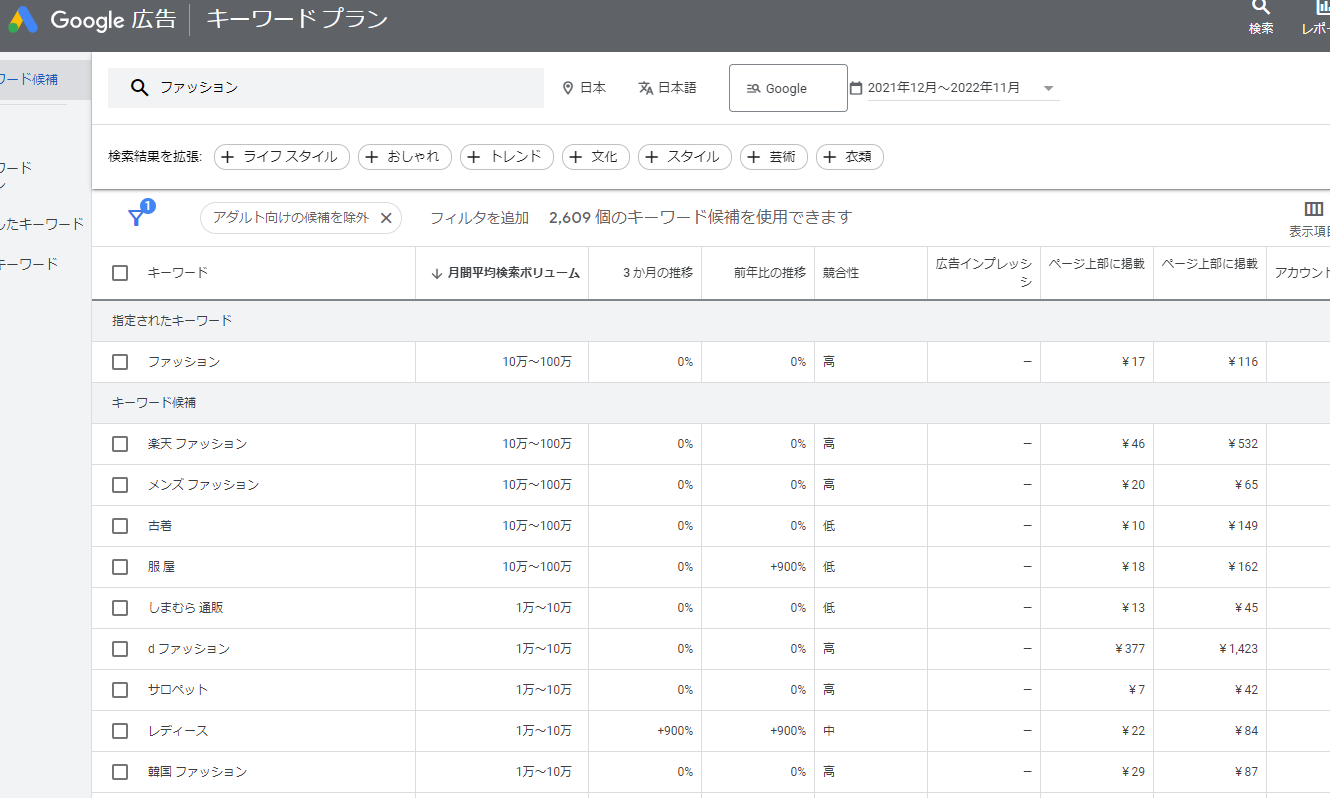
Task: Click the キーワード プラン title
Action: tap(297, 19)
